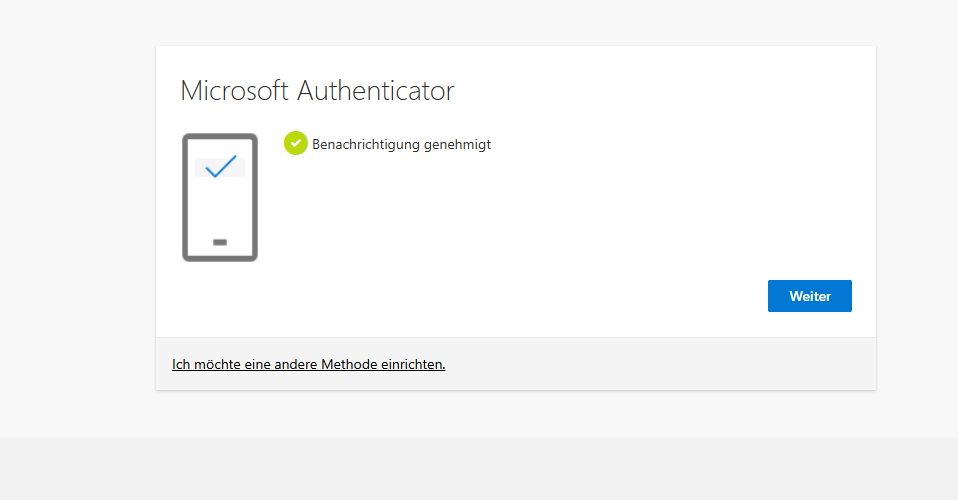Image resolution: width=958 pixels, height=500 pixels.
Task: Click the Microsoft Authenticator heading
Action: [317, 91]
